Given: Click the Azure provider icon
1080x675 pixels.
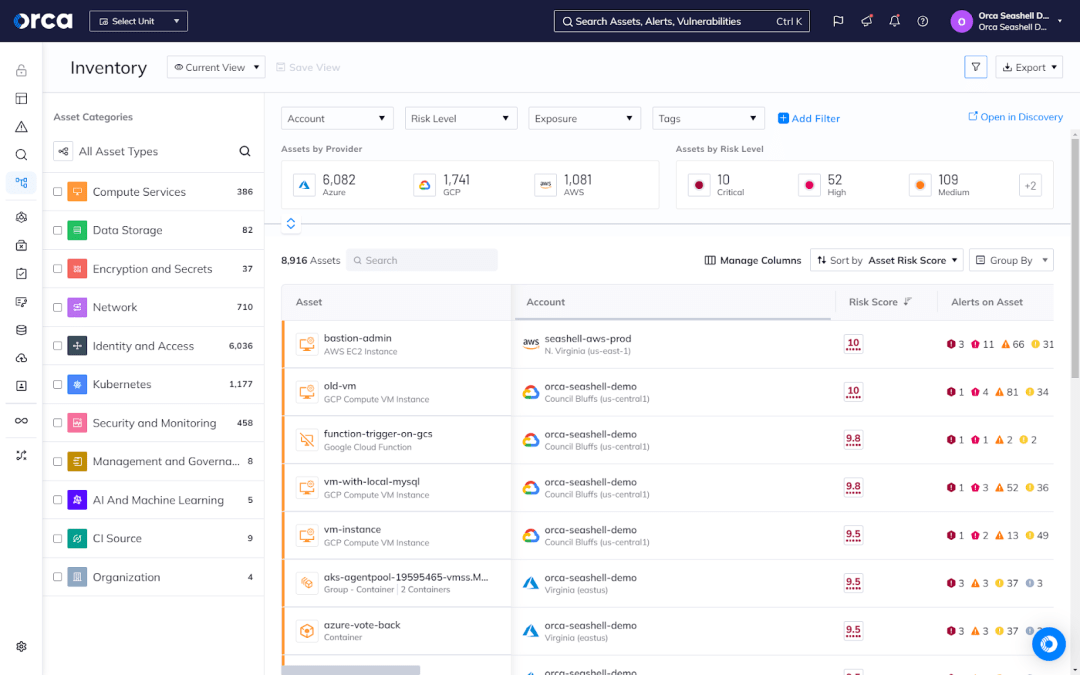Looking at the screenshot, I should (x=304, y=185).
